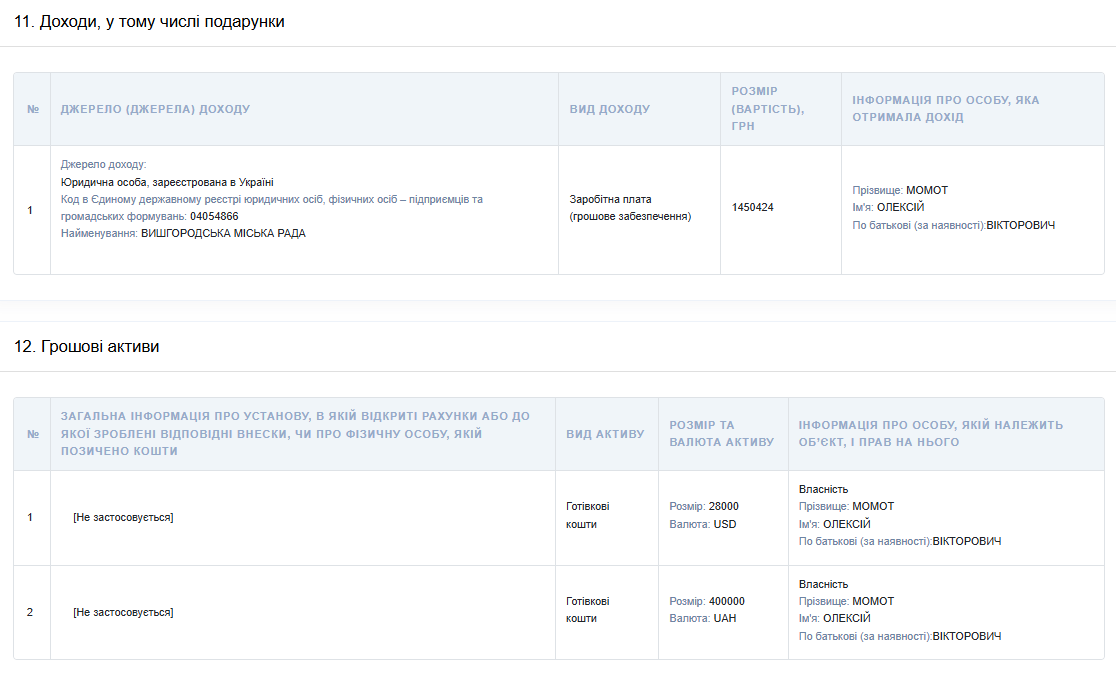Select the "Джерело (джерела) доходу" column header
The image size is (1116, 677).
pos(155,109)
